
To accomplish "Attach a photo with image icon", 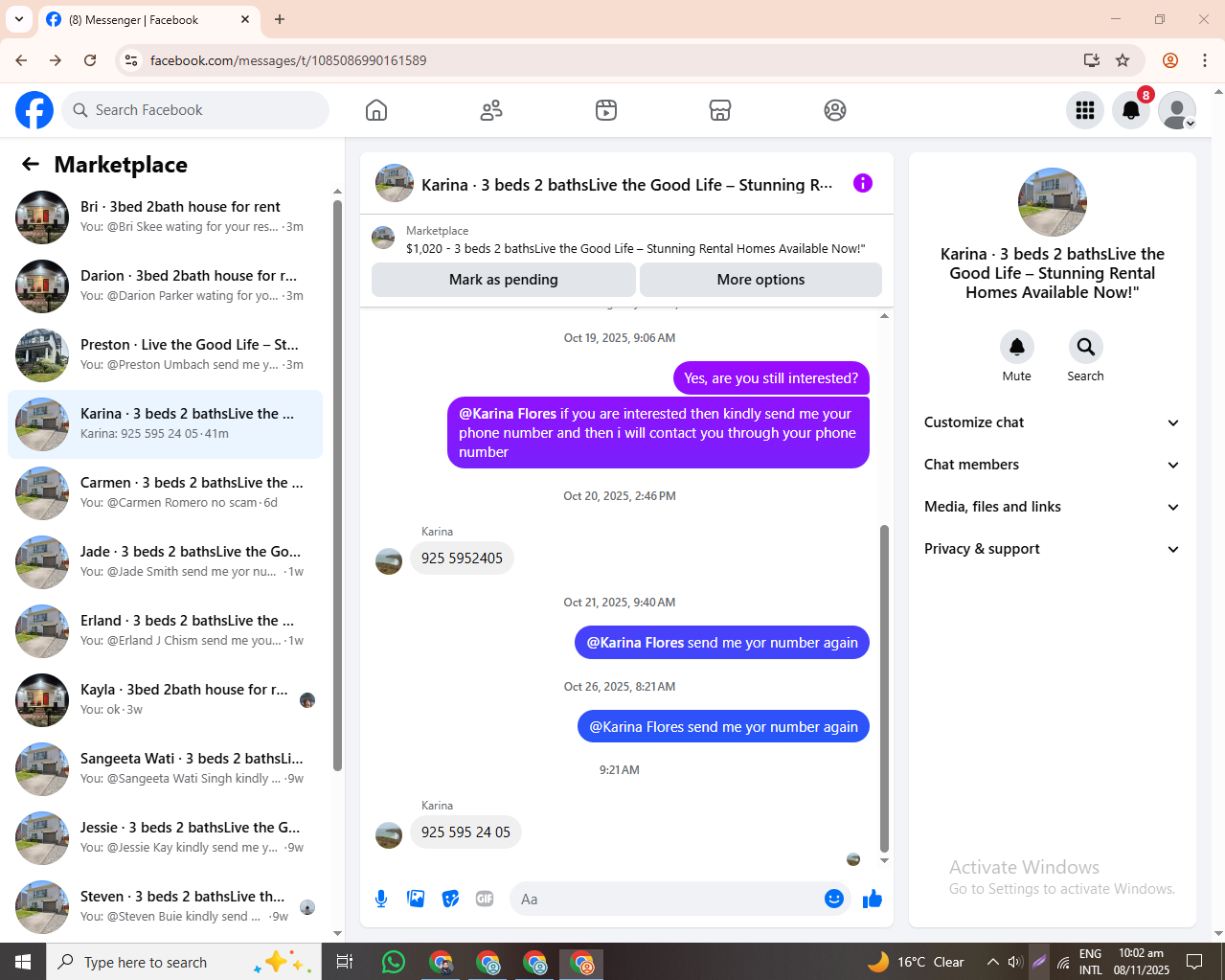I will 416,899.
